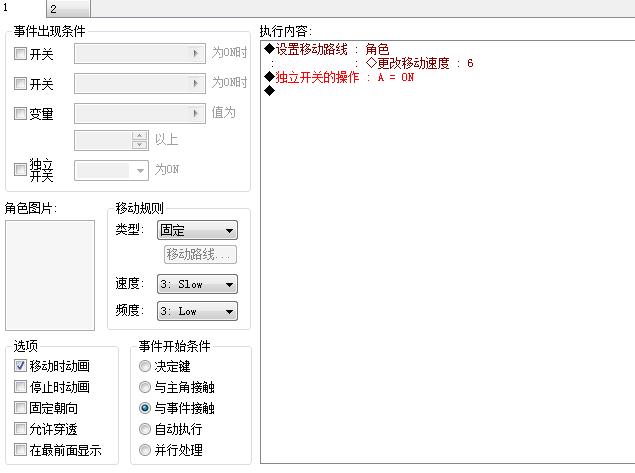
Task: Click the variable value number field
Action: click(x=103, y=140)
